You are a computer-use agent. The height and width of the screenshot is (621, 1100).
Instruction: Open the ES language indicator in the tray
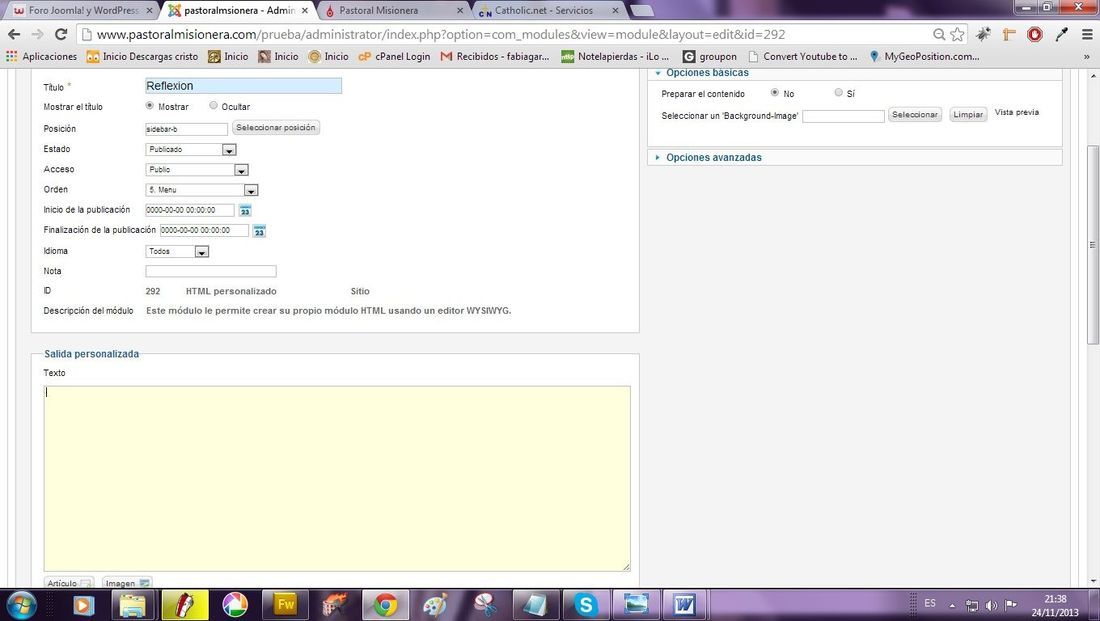(x=930, y=603)
